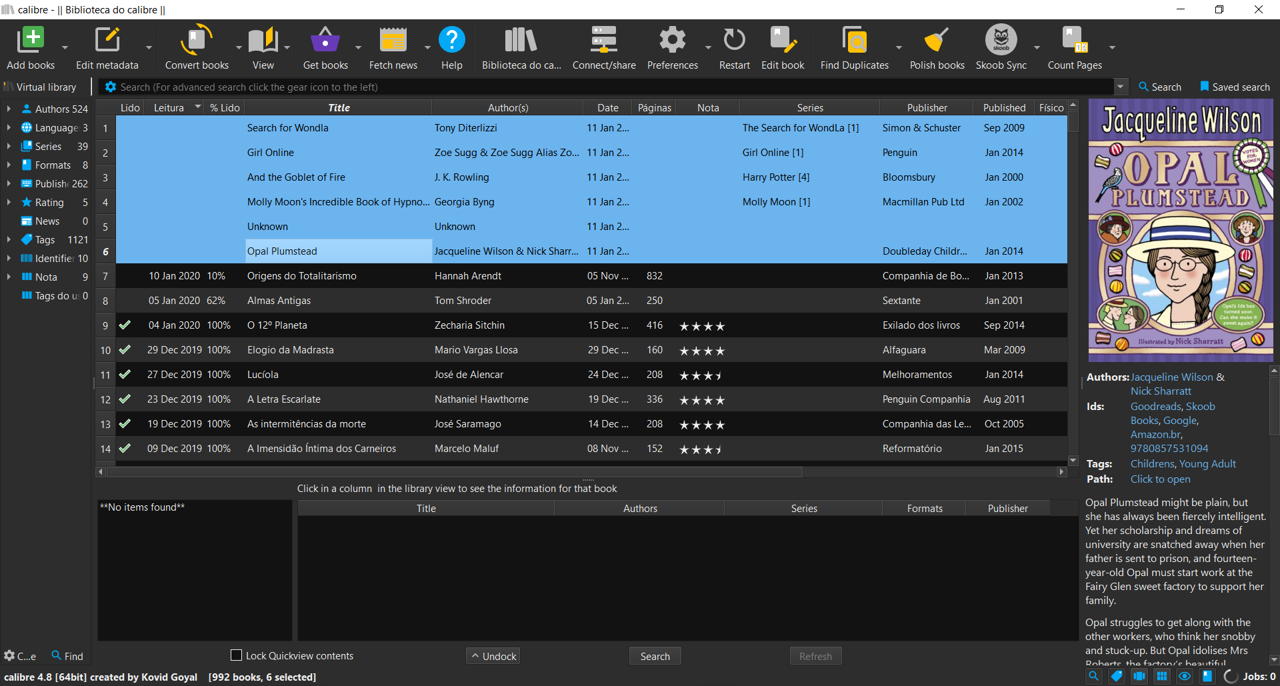Click the Polish books icon
The height and width of the screenshot is (686, 1280).
(x=937, y=41)
